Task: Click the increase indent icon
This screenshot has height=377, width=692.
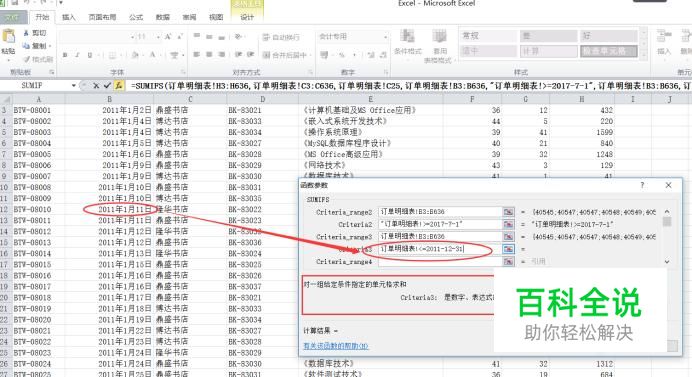Action: (250, 55)
